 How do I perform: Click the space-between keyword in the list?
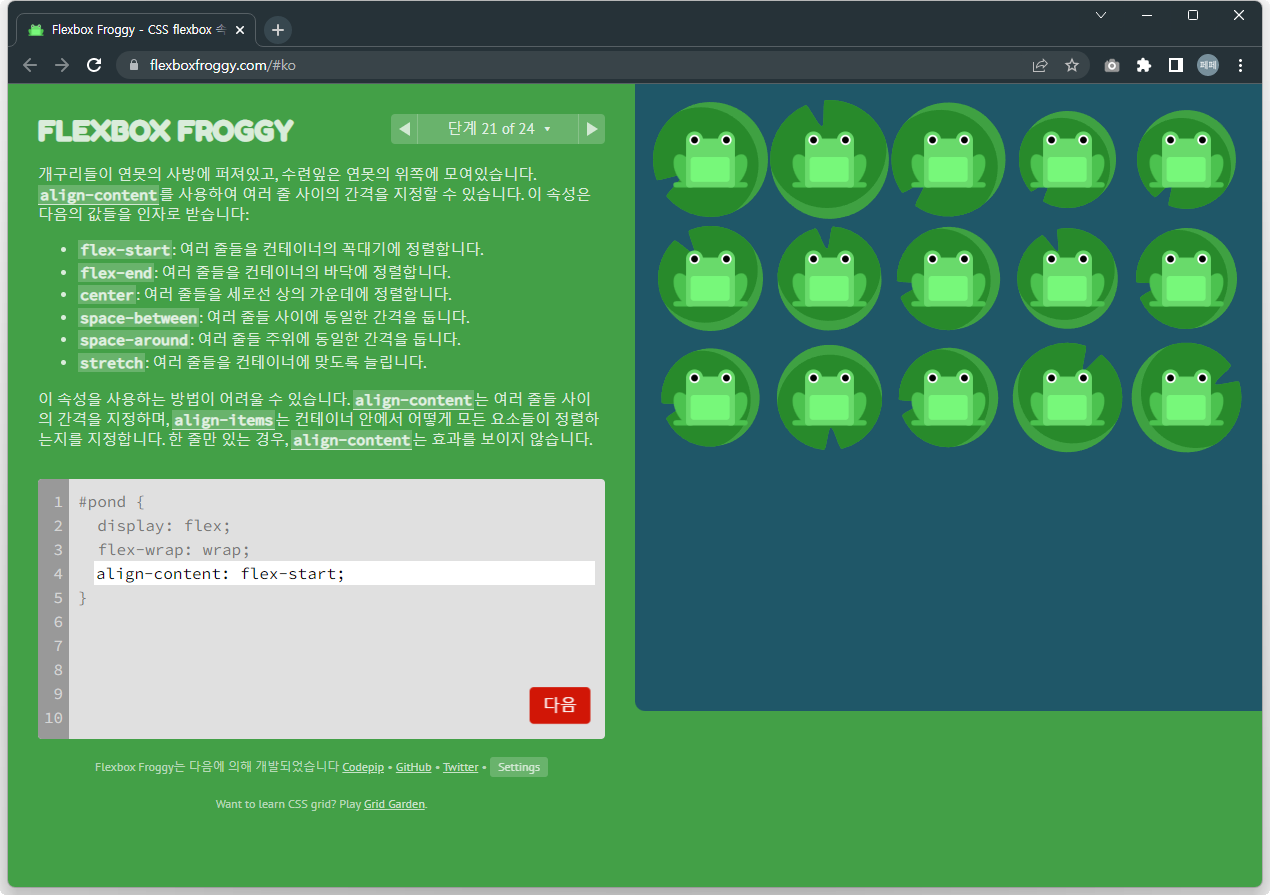coord(139,318)
